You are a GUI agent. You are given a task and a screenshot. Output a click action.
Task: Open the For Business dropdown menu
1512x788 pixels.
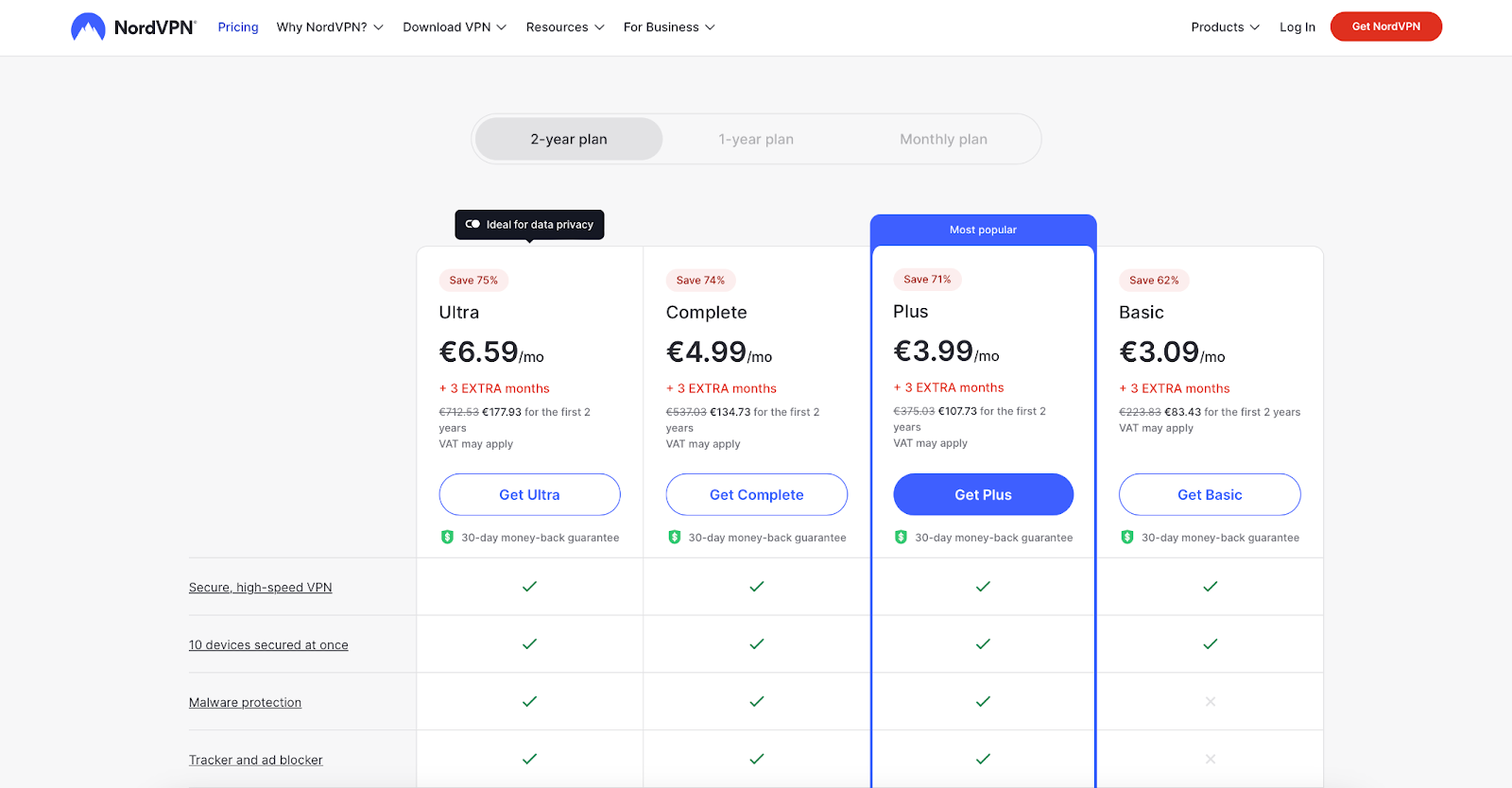tap(669, 27)
